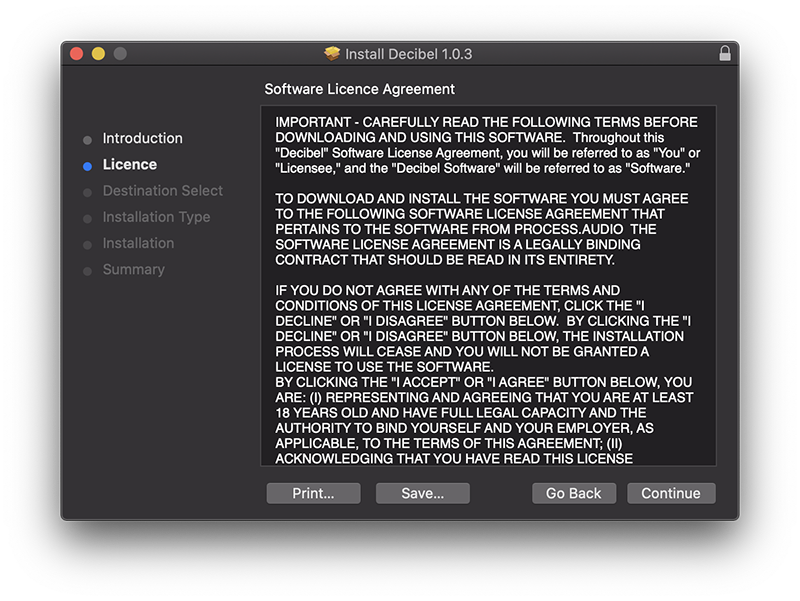Screen dimensions: 800x601
Task: Click the blue bullet beside Licence
Action: click(x=87, y=166)
